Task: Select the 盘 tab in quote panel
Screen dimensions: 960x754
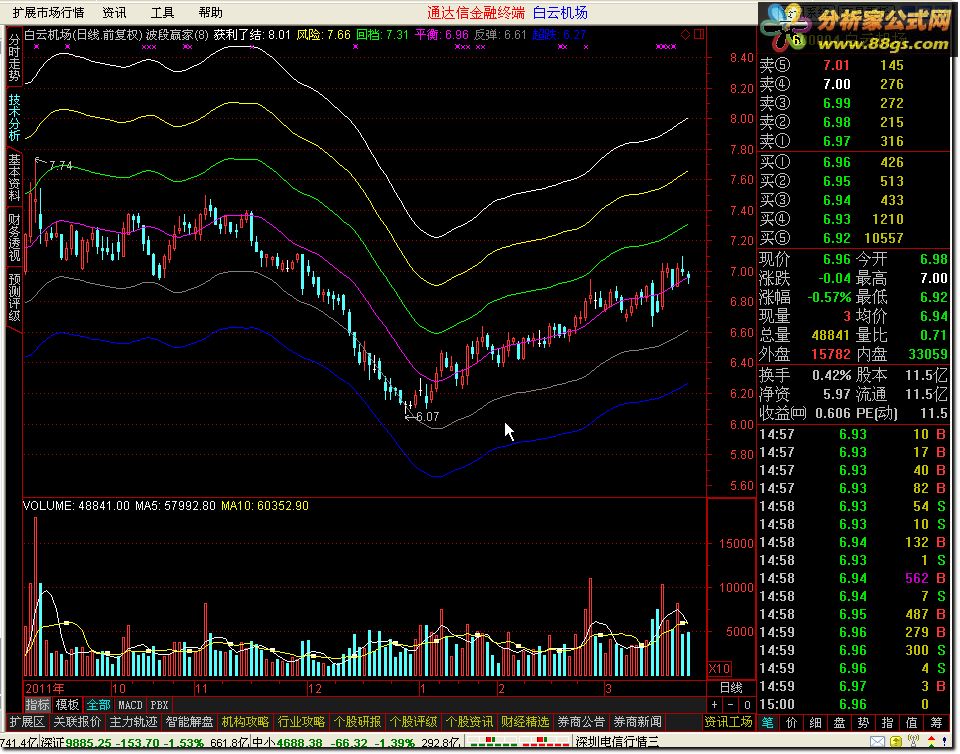Action: click(839, 723)
